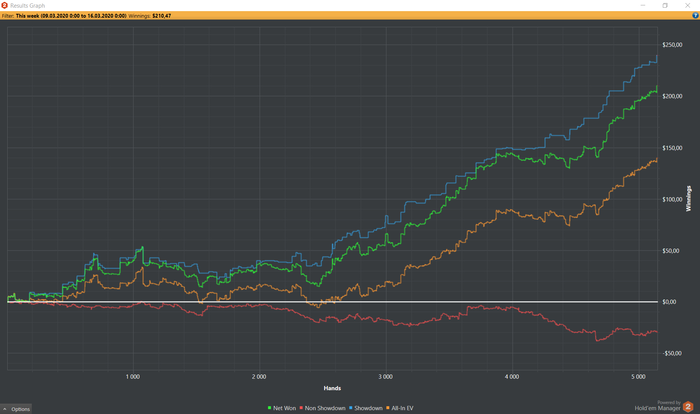Click the 3 000 hands axis label
This screenshot has width=700, height=414.
coord(385,377)
